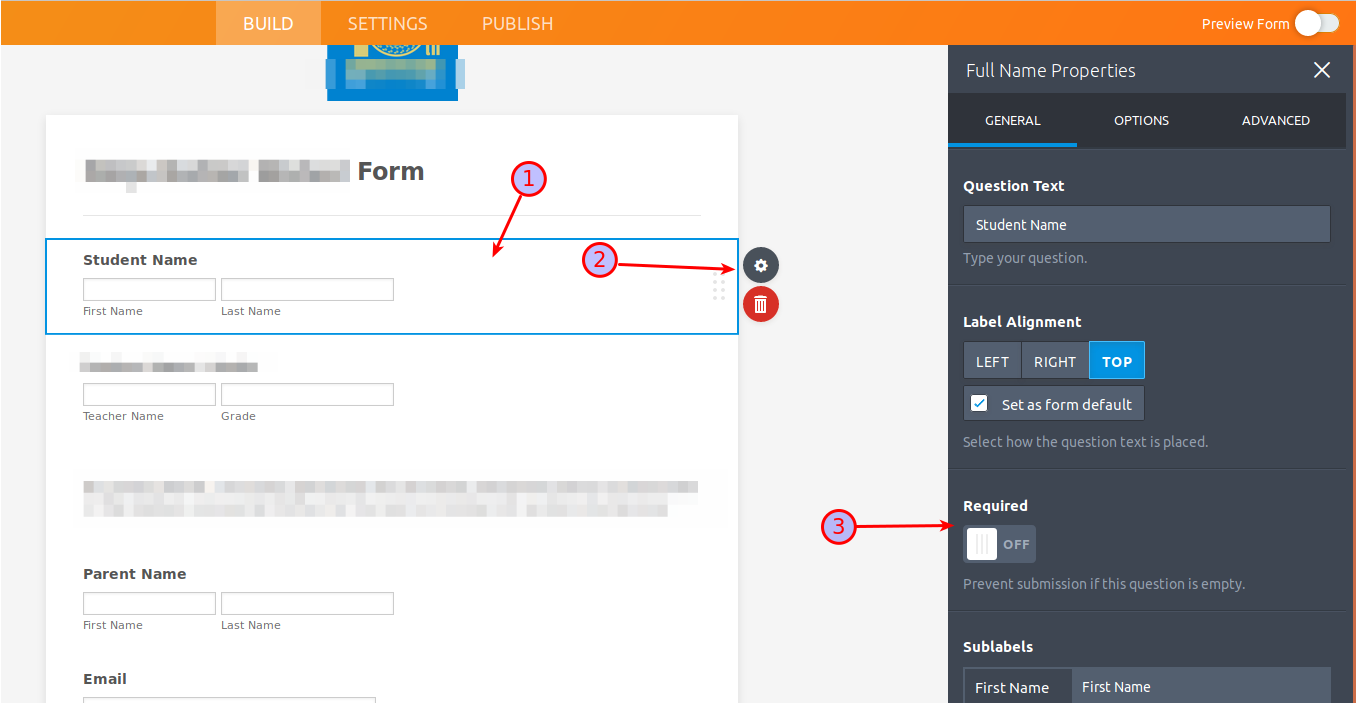
Task: Click the form logo image at top
Action: pyautogui.click(x=393, y=72)
